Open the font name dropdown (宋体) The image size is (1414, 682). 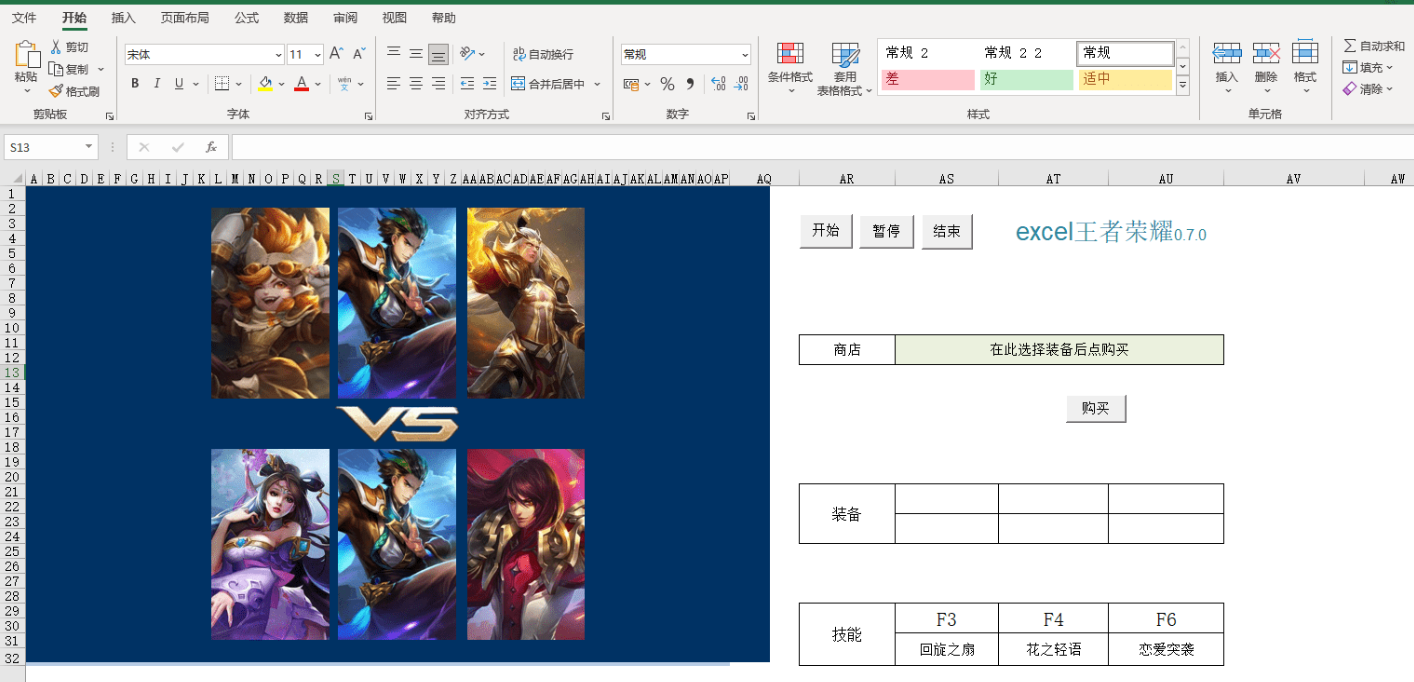278,55
